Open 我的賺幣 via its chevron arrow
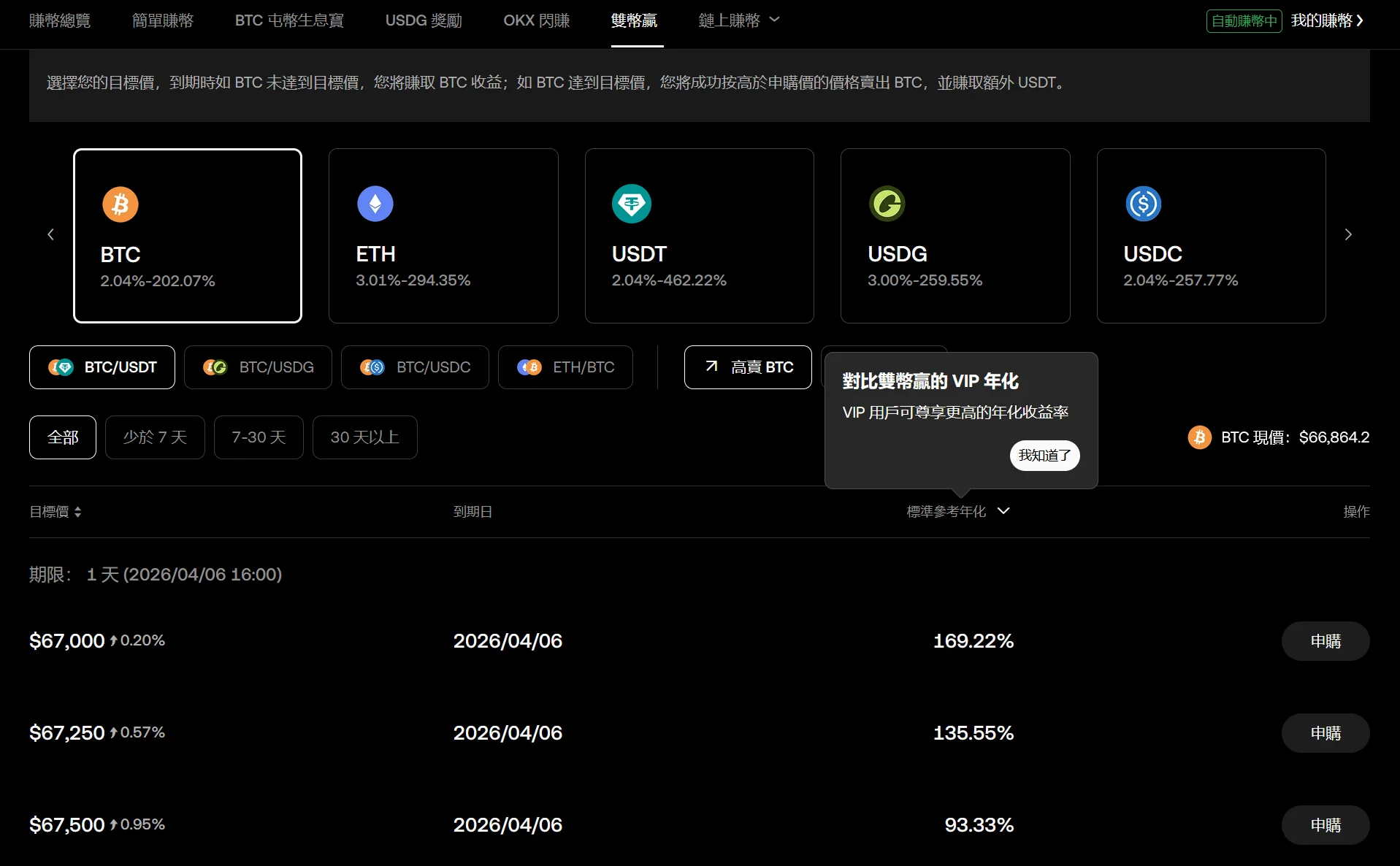 [x=1360, y=20]
